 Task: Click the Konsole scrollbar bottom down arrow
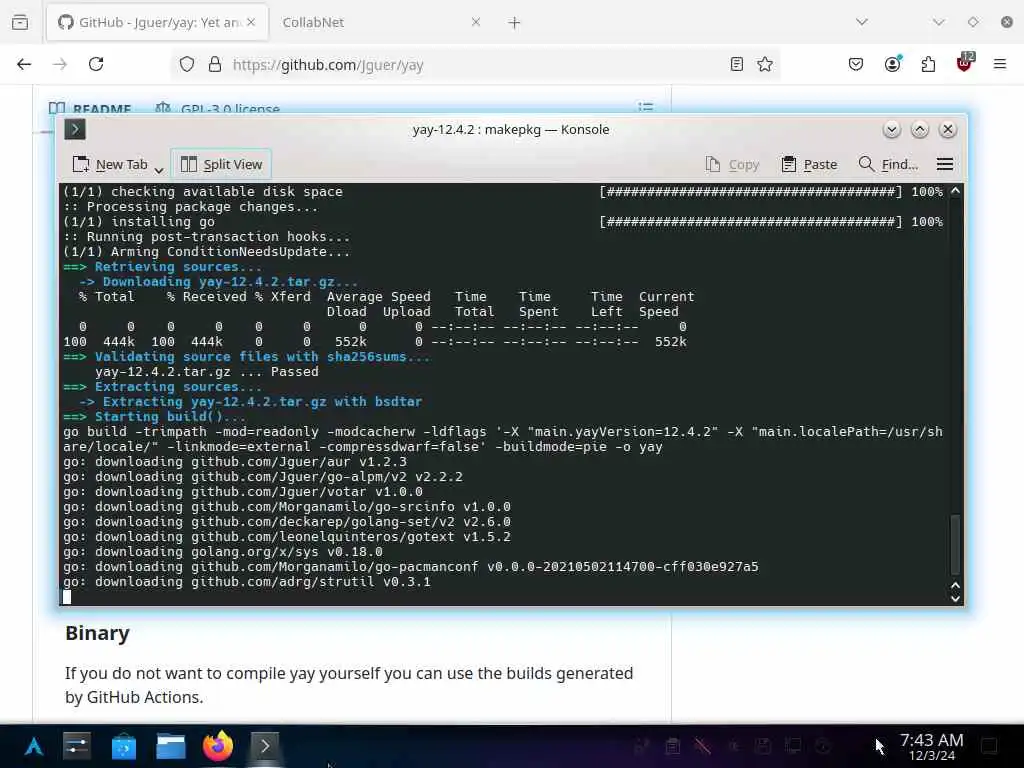point(955,598)
